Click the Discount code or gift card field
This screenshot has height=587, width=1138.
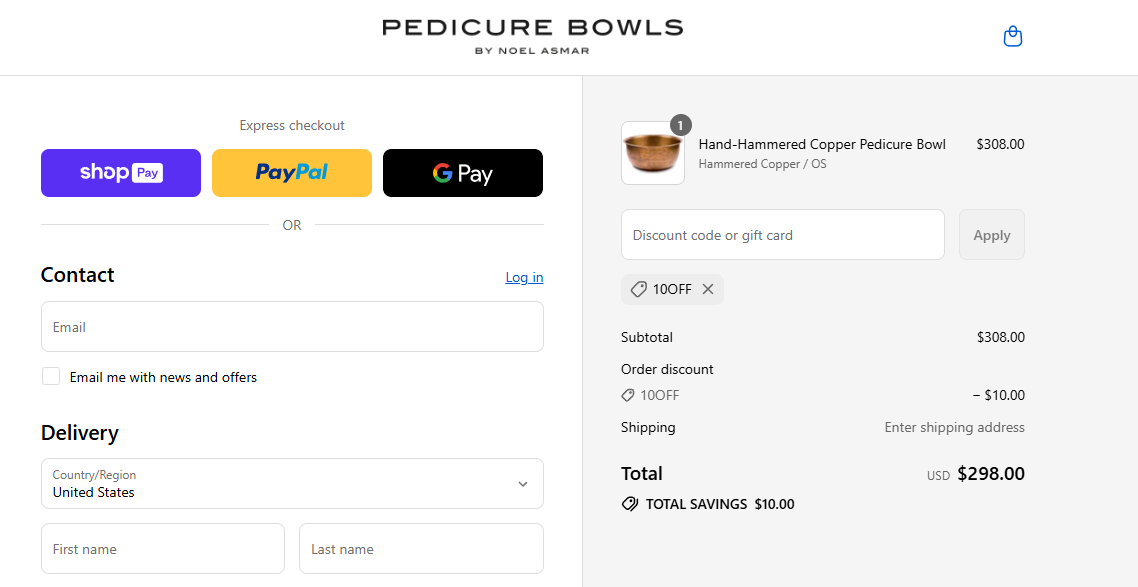click(x=782, y=234)
